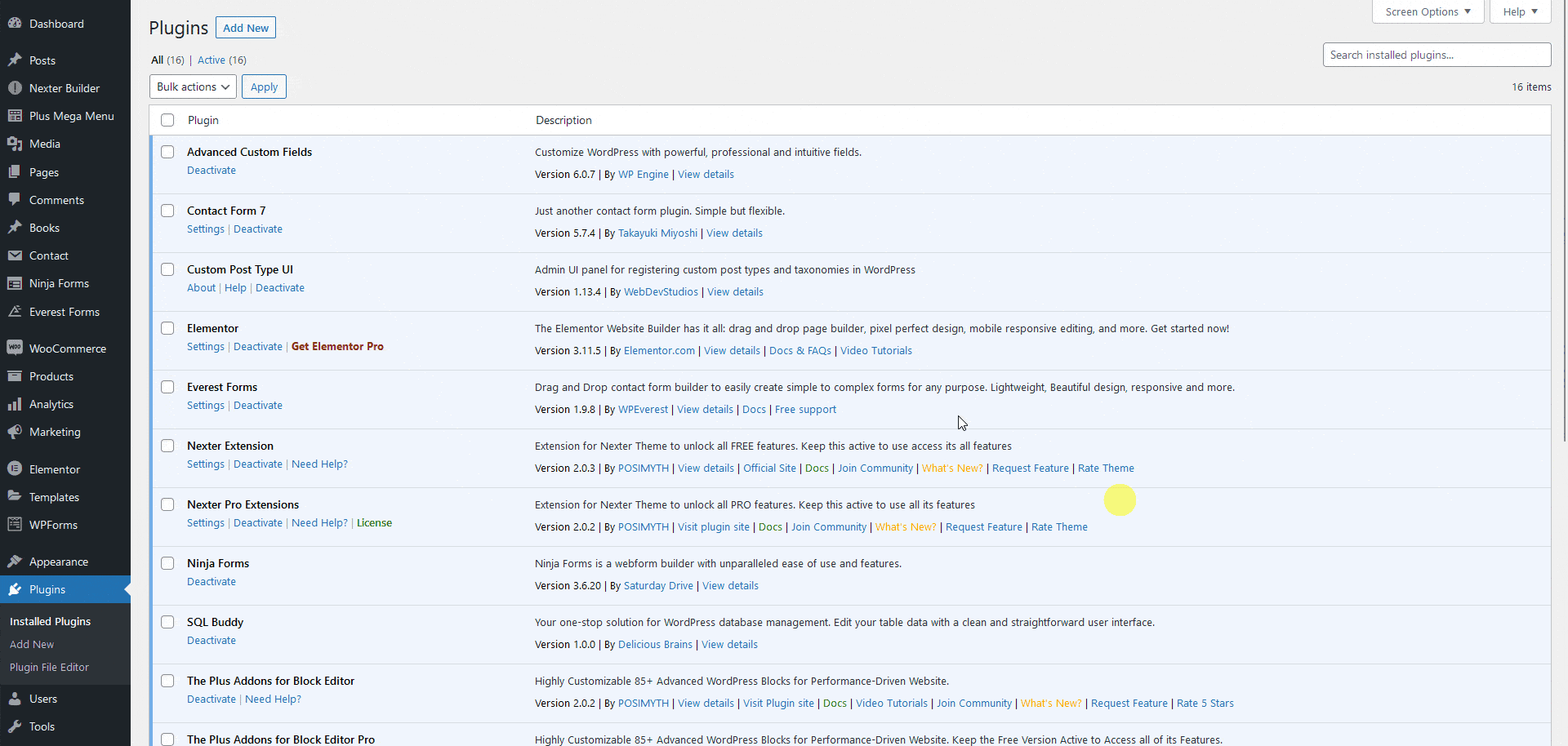Open WebDevStudios author link

tap(661, 291)
